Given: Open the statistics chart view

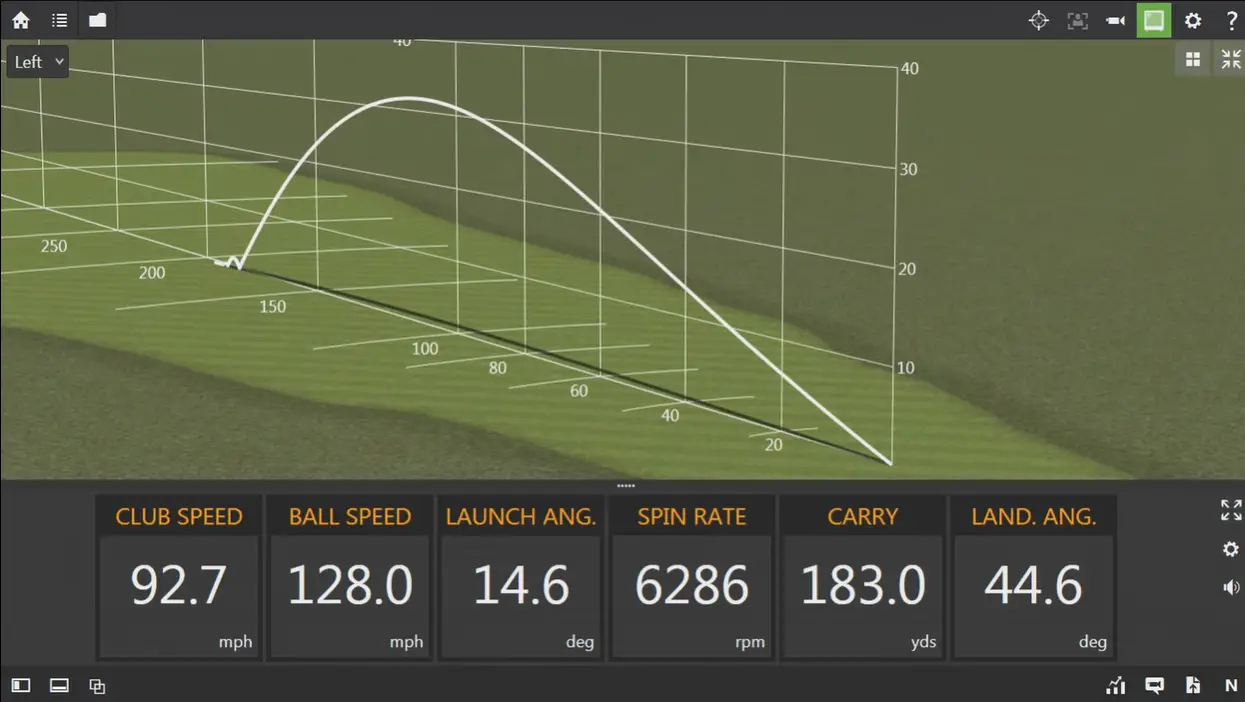Looking at the screenshot, I should (1115, 686).
